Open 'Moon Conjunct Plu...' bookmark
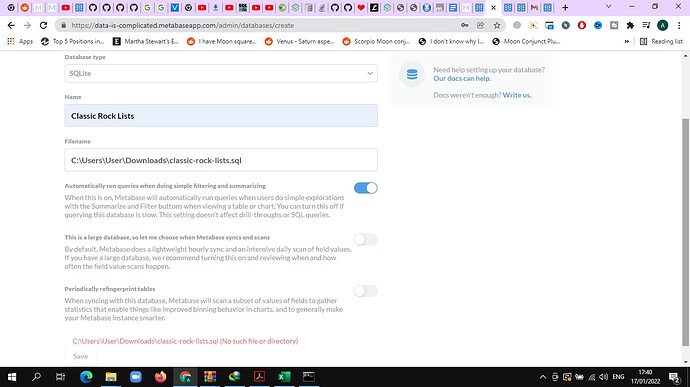The image size is (690, 387). [x=526, y=41]
